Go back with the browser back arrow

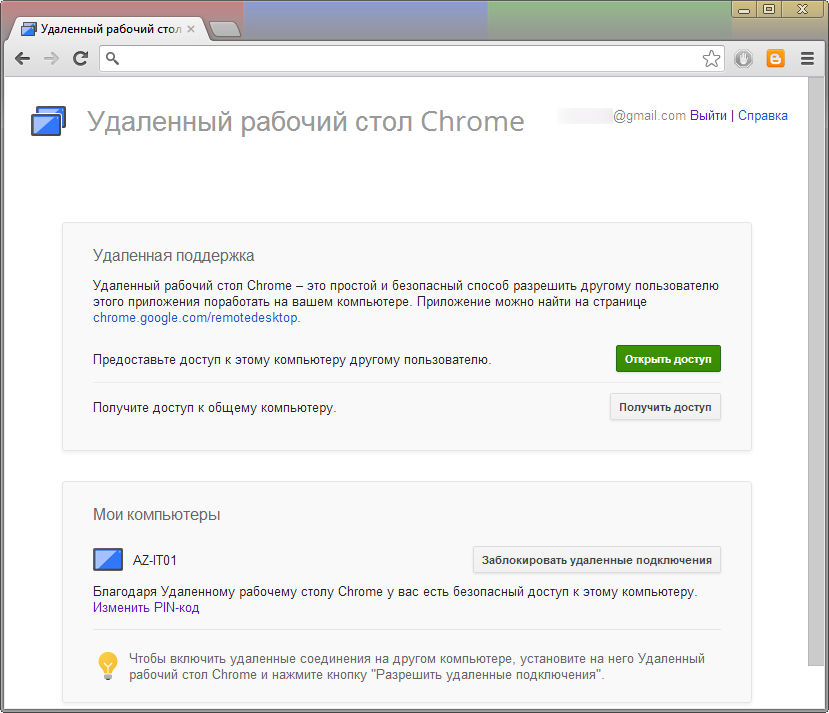click(x=22, y=58)
